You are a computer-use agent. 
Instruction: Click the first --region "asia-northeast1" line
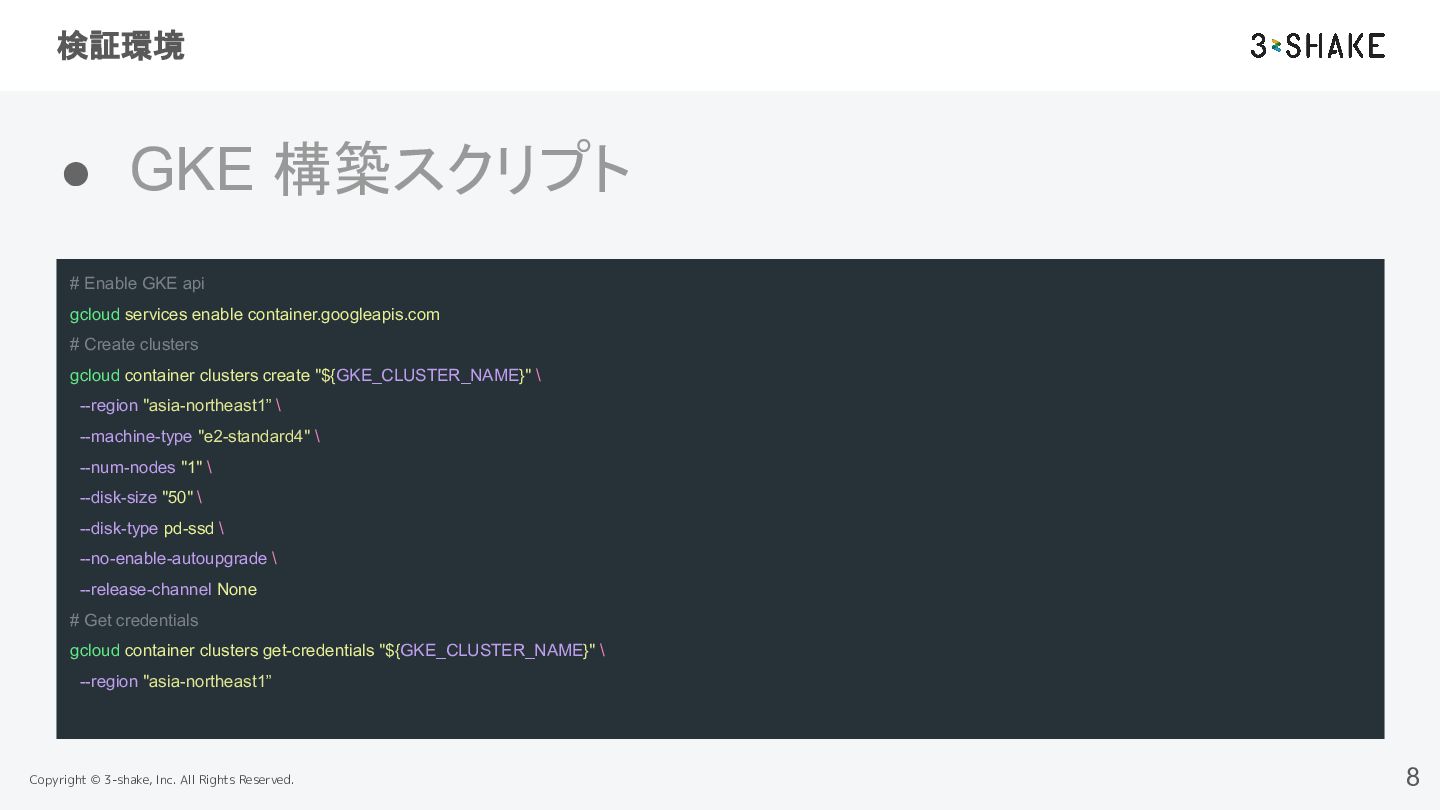[x=180, y=406]
